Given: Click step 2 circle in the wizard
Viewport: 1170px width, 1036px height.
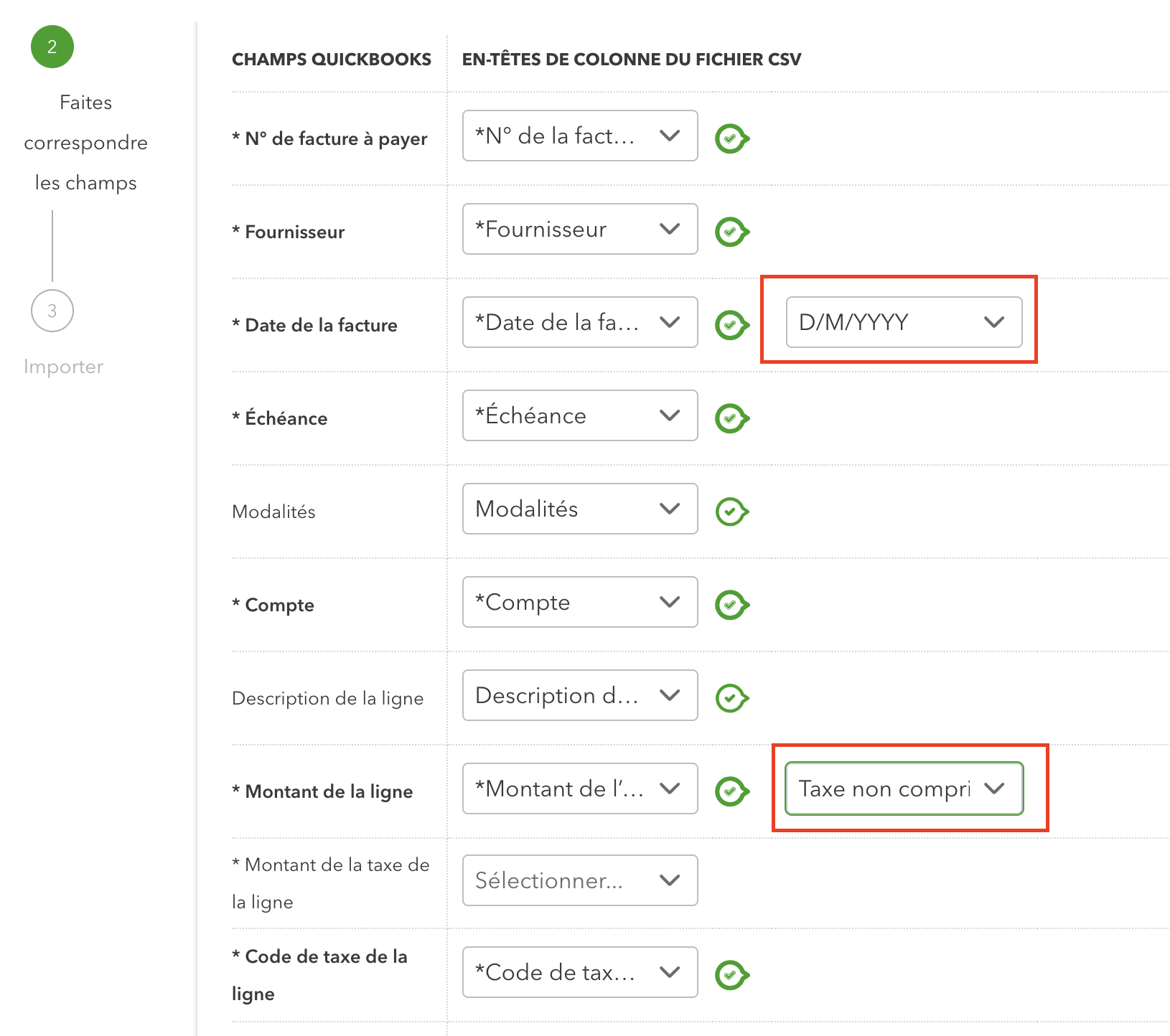Looking at the screenshot, I should pos(52,47).
